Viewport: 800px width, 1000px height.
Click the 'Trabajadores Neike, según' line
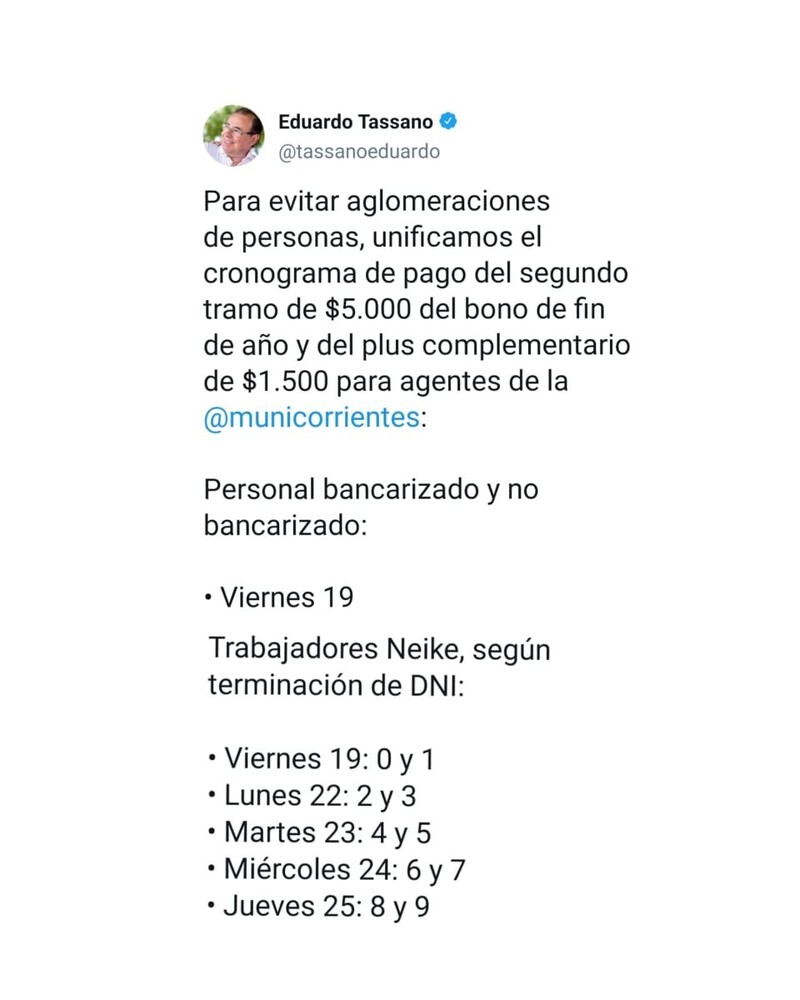380,649
